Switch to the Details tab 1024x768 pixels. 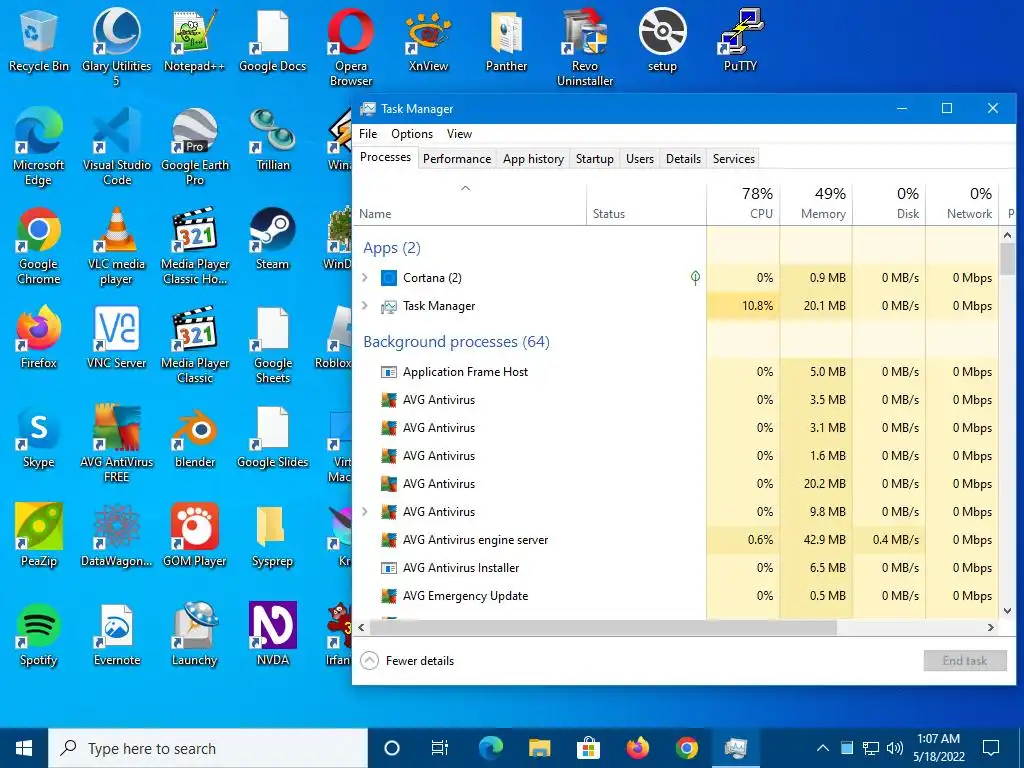[x=683, y=159]
